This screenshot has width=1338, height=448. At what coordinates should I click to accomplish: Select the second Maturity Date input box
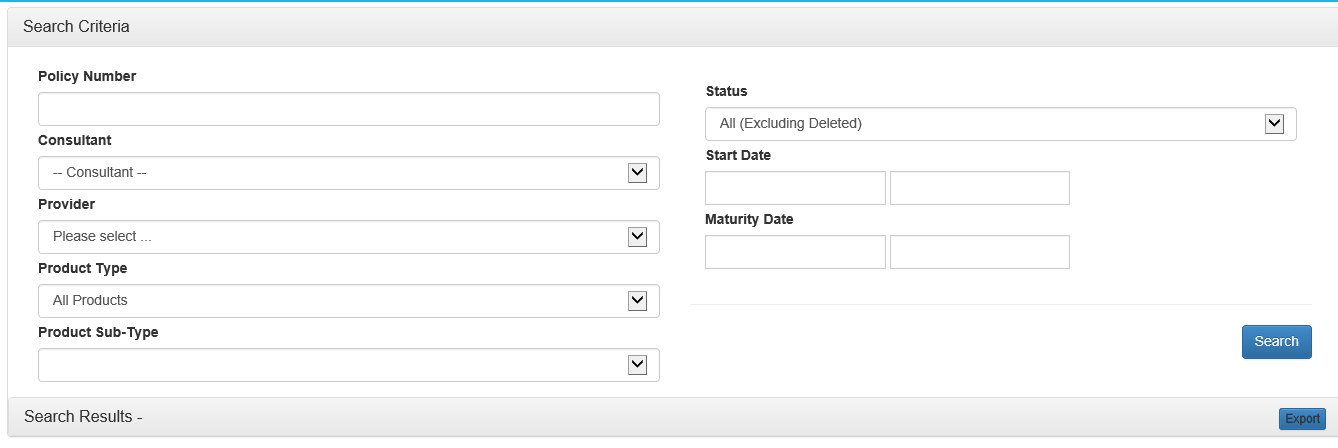point(979,252)
